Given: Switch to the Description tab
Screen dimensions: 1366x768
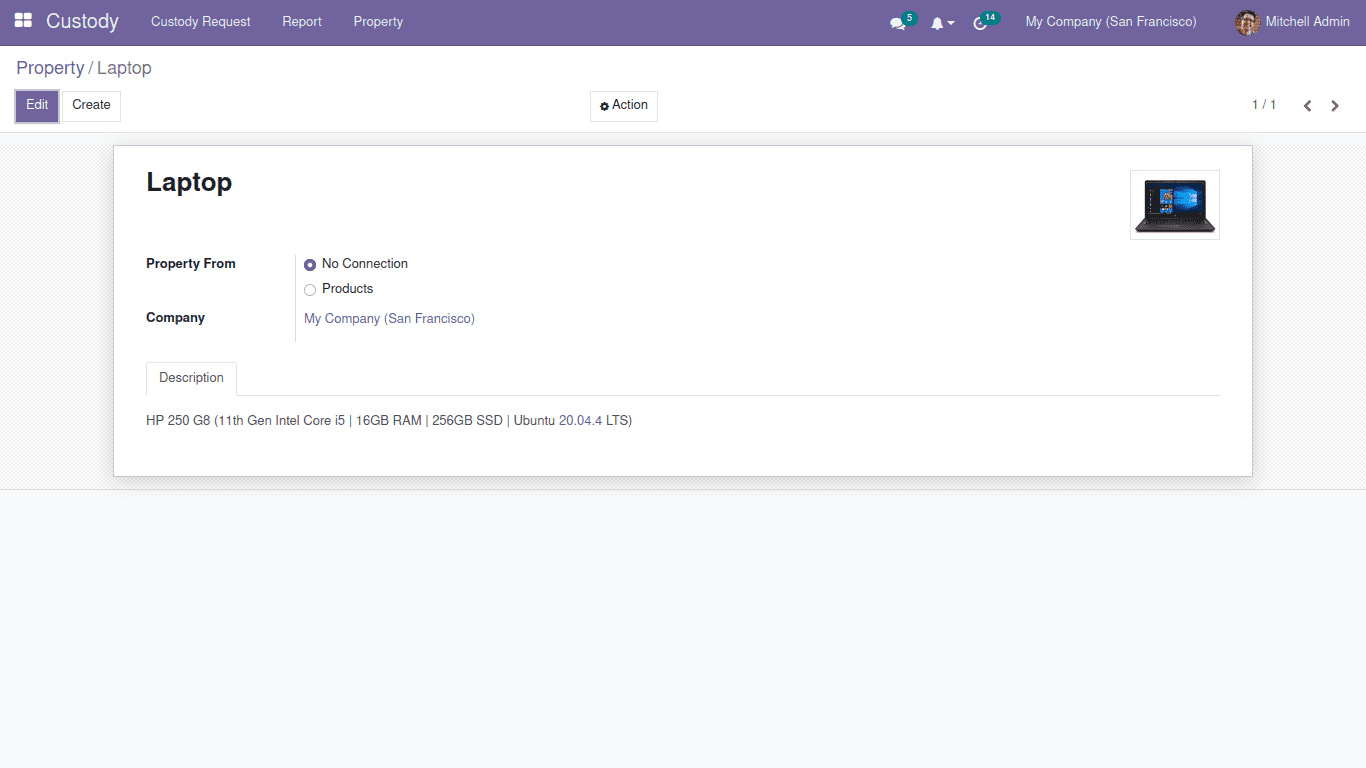Looking at the screenshot, I should click(191, 378).
